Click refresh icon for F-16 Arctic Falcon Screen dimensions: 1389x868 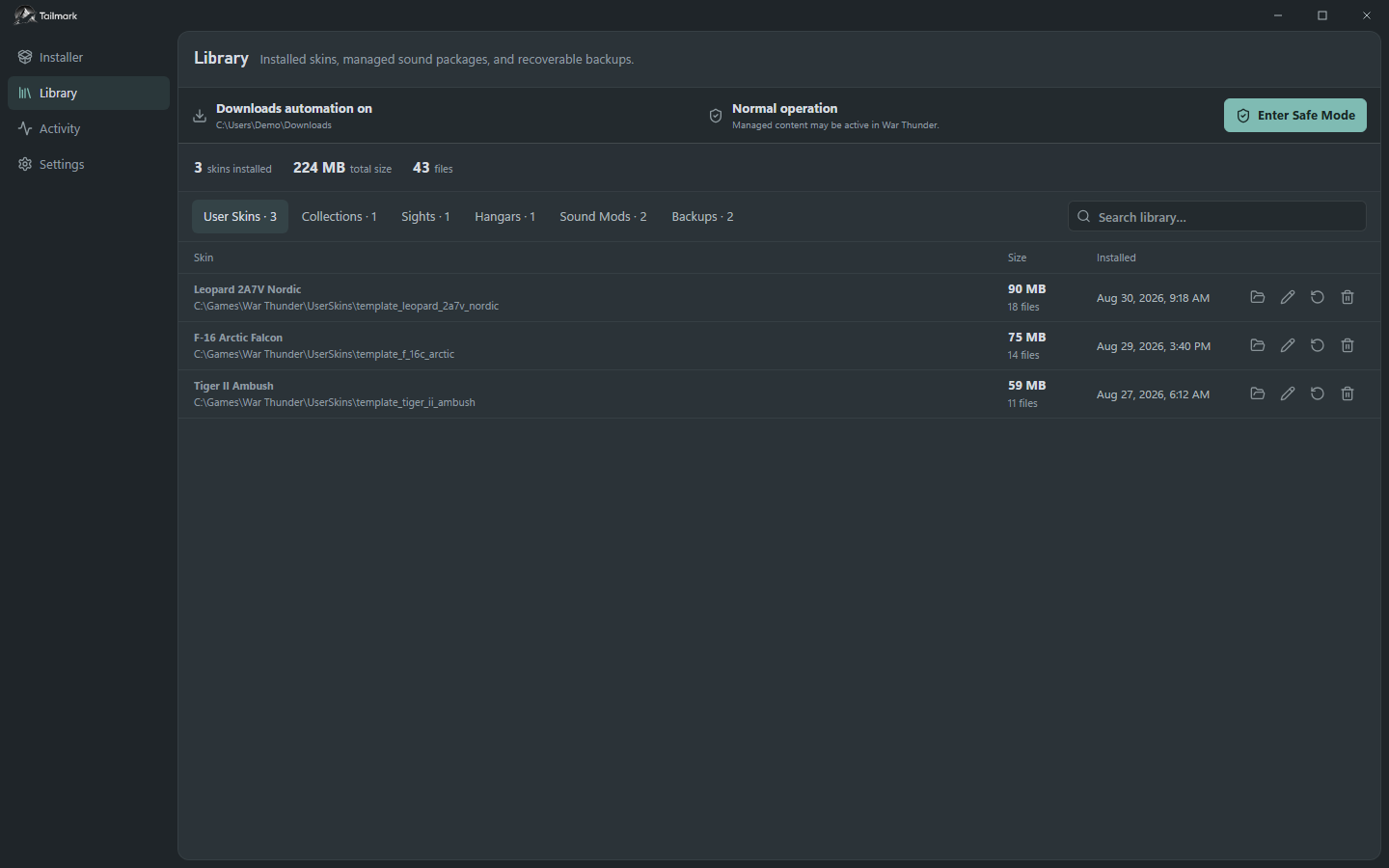pyautogui.click(x=1317, y=345)
